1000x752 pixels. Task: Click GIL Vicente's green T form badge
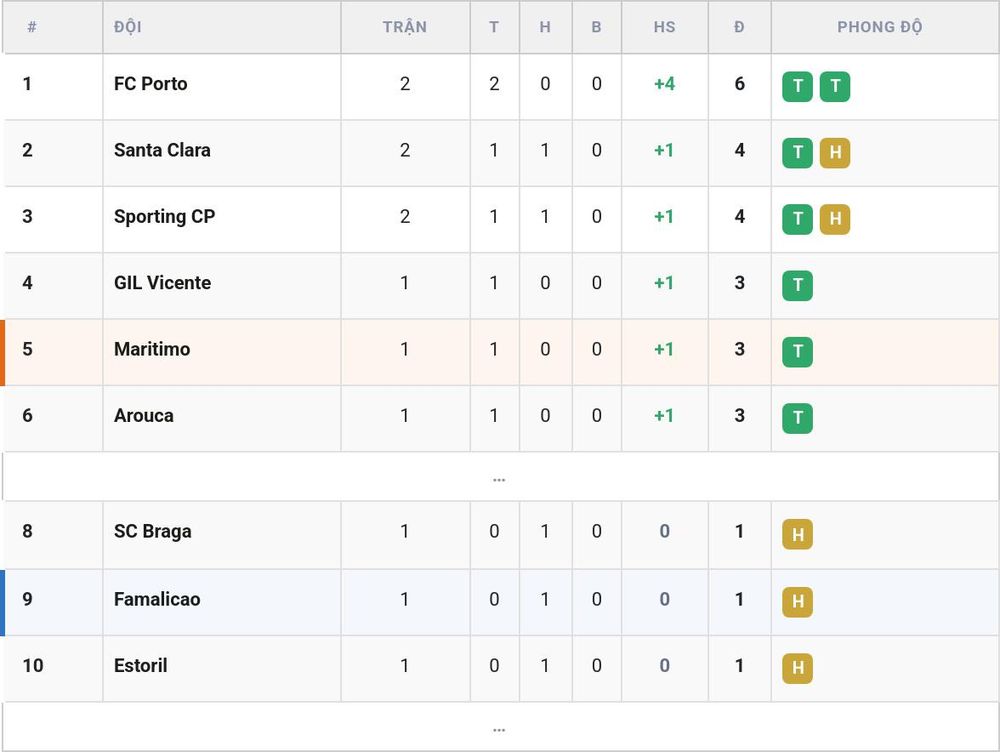coord(797,285)
